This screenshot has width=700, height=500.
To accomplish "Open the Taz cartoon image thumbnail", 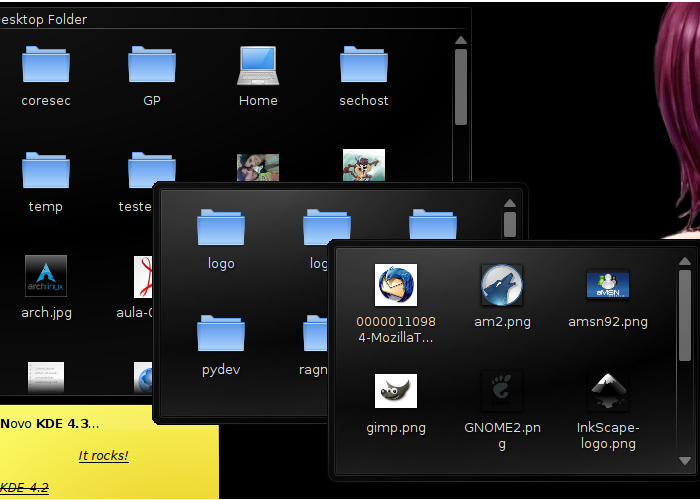I will click(x=364, y=165).
